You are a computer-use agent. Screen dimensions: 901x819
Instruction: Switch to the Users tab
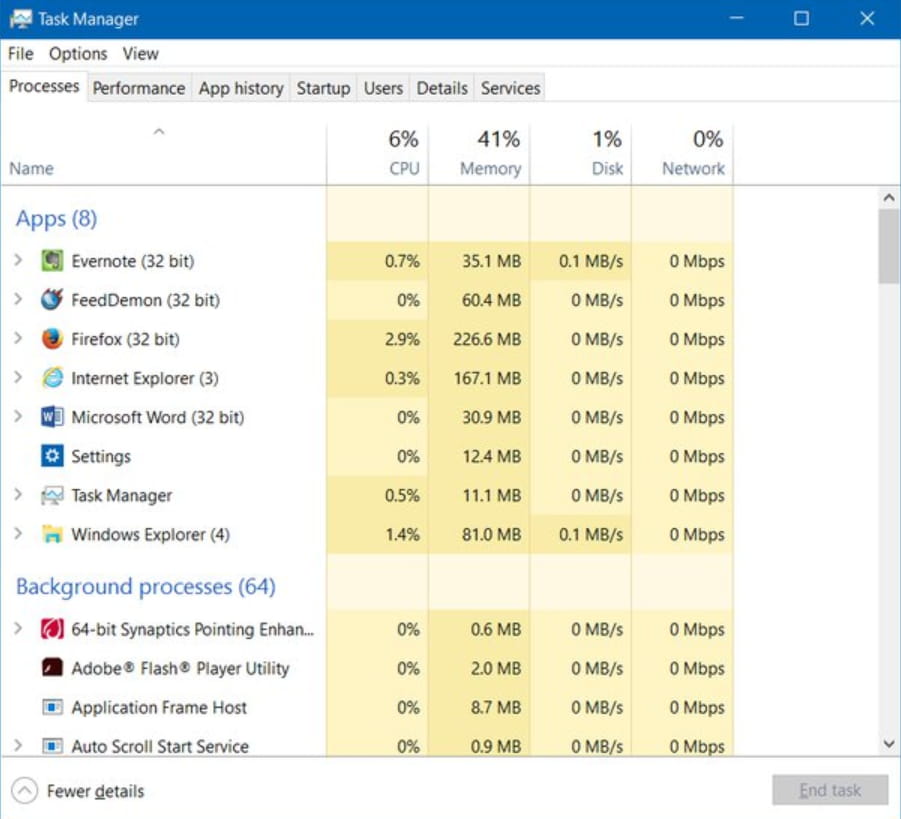pos(383,88)
